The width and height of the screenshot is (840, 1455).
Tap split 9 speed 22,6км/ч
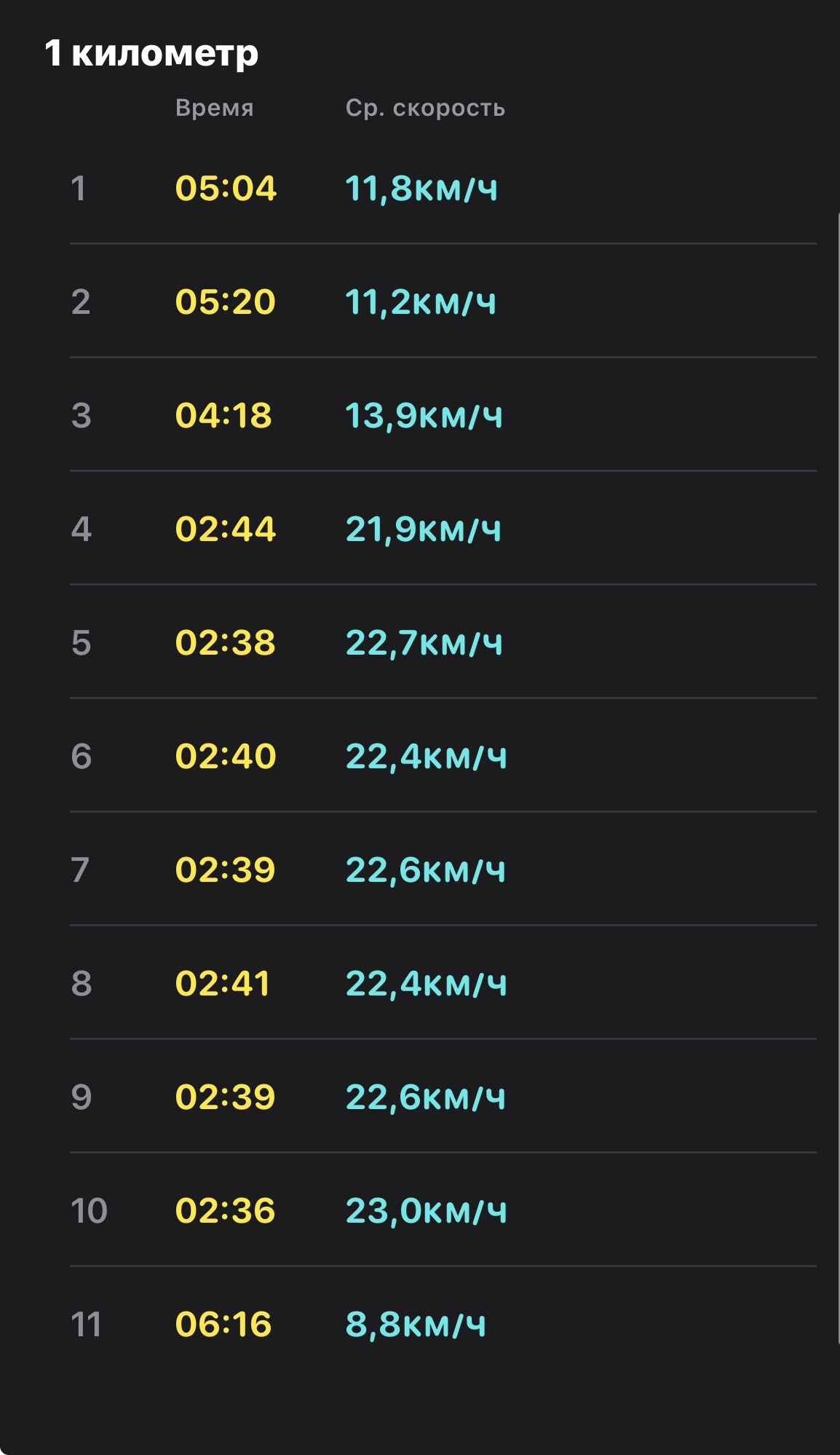(426, 1097)
